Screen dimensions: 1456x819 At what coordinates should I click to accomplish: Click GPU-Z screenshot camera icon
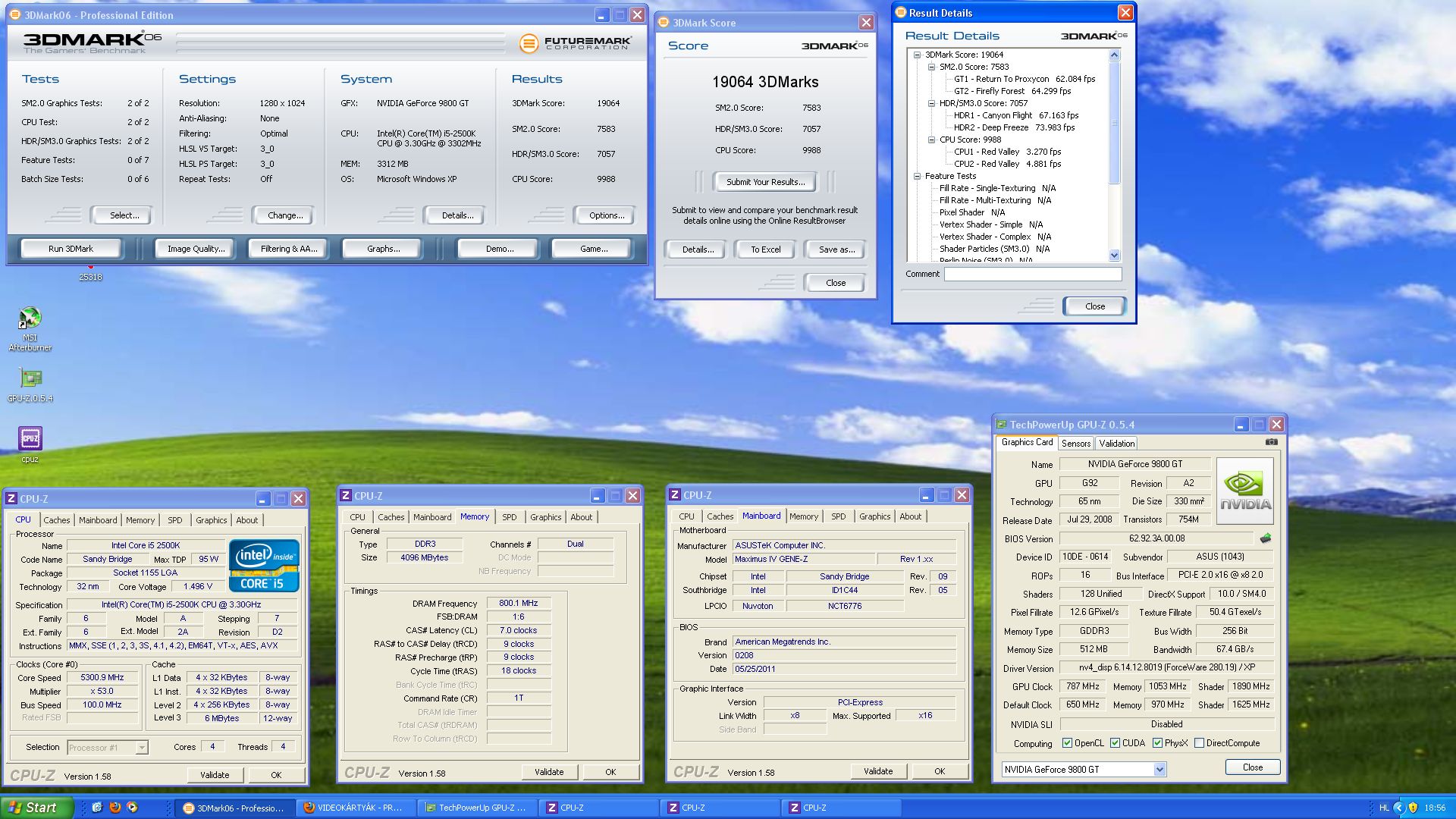pyautogui.click(x=1272, y=442)
